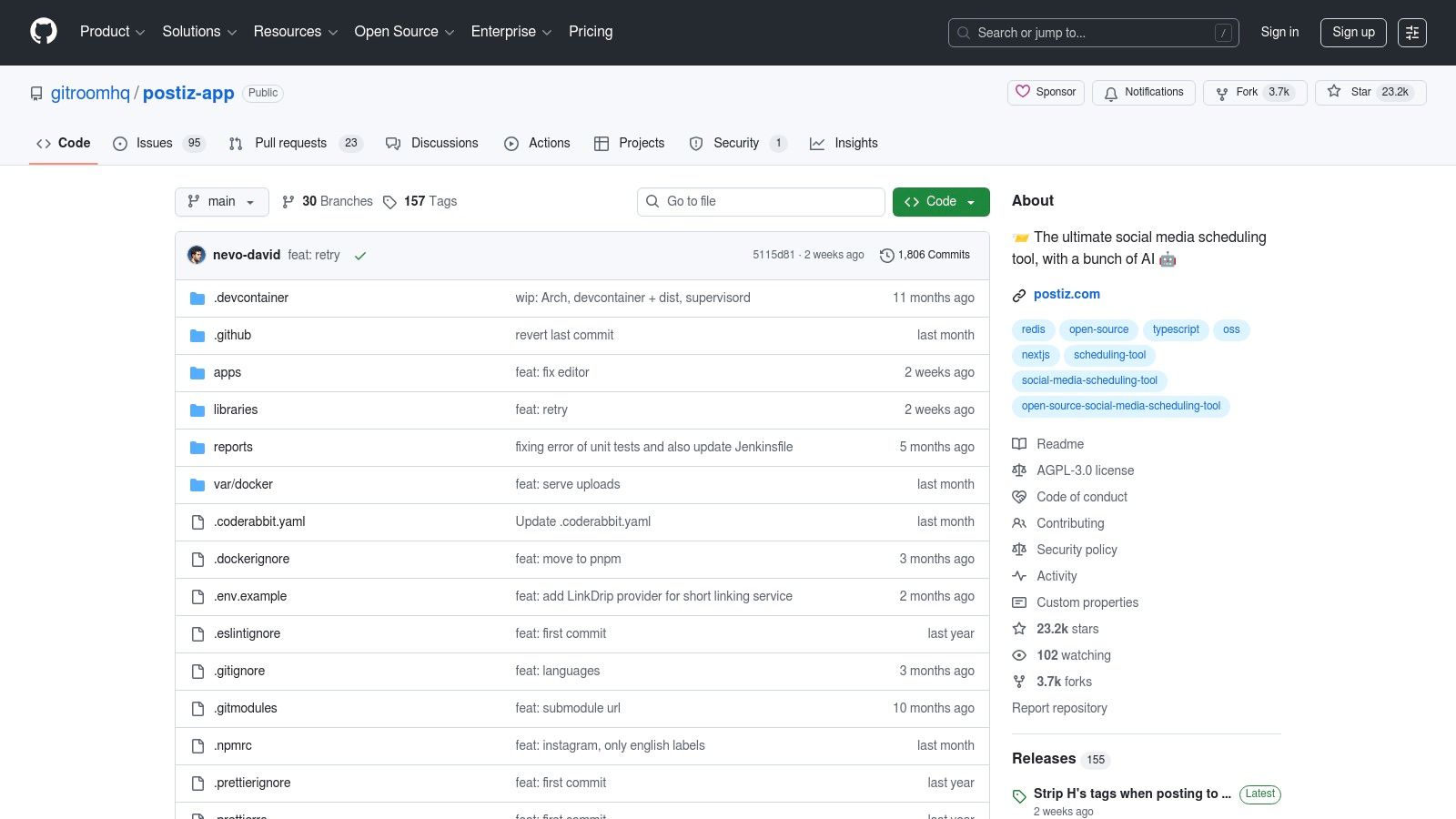Click the link icon beside postiz.com
Screen dimensions: 1456x819
(1019, 295)
